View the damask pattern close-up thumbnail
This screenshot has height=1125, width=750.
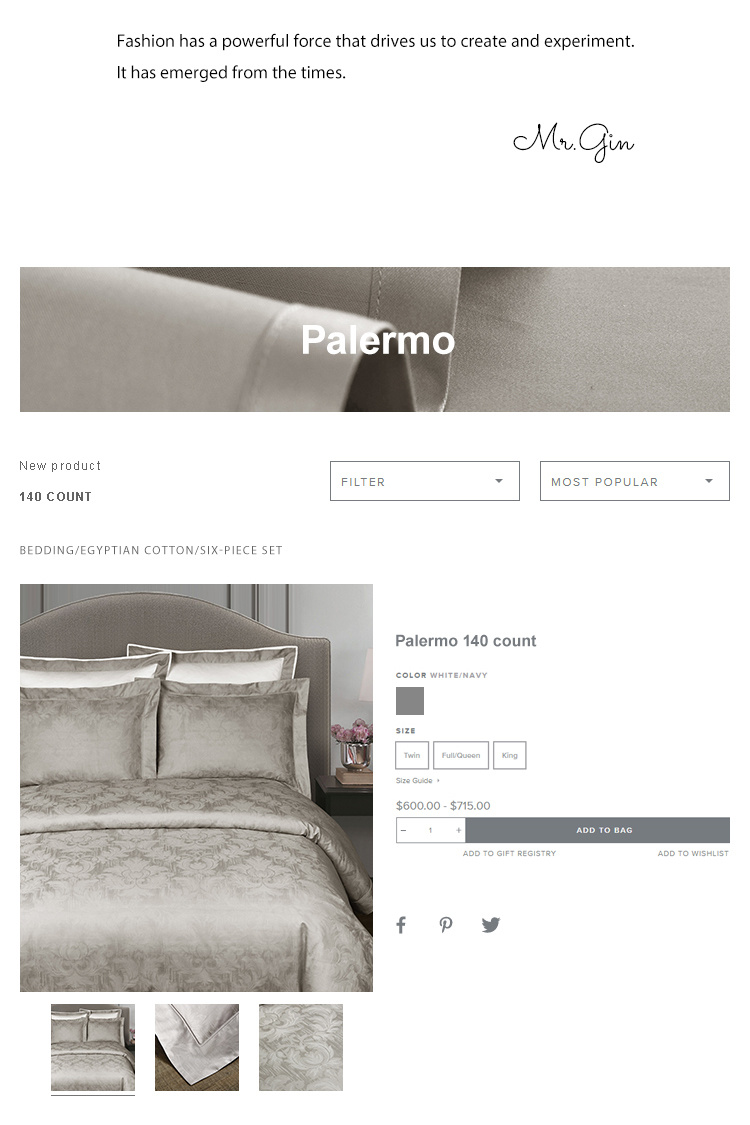point(301,1048)
